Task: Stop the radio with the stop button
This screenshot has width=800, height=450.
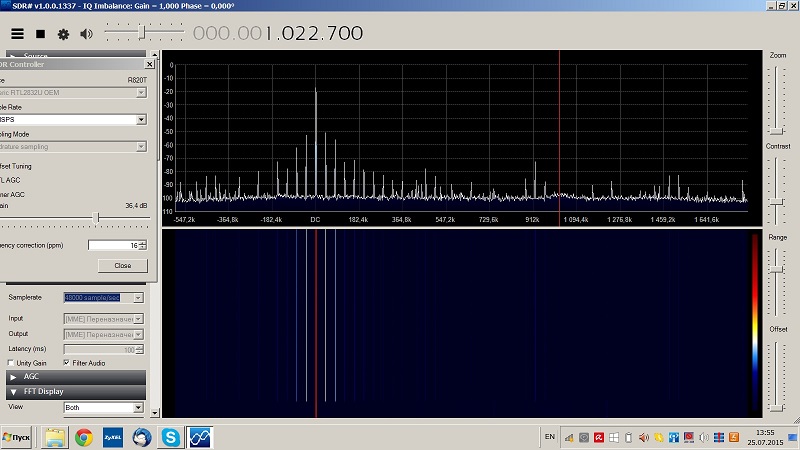Action: 40,34
